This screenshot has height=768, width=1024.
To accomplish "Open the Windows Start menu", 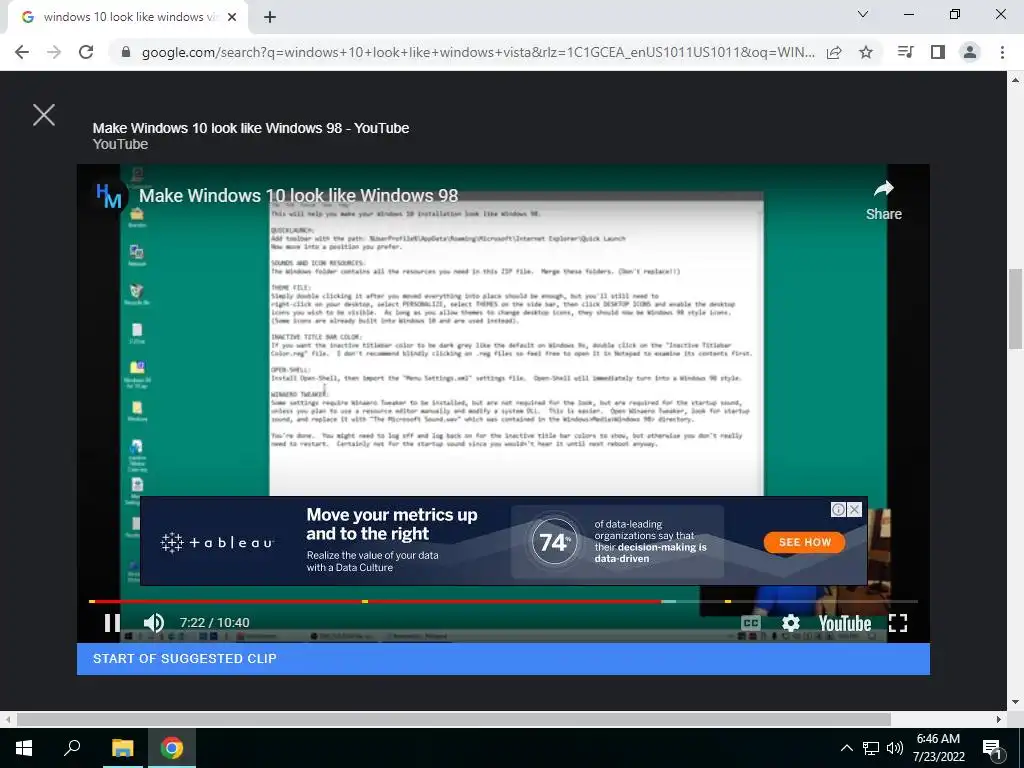I will (24, 748).
